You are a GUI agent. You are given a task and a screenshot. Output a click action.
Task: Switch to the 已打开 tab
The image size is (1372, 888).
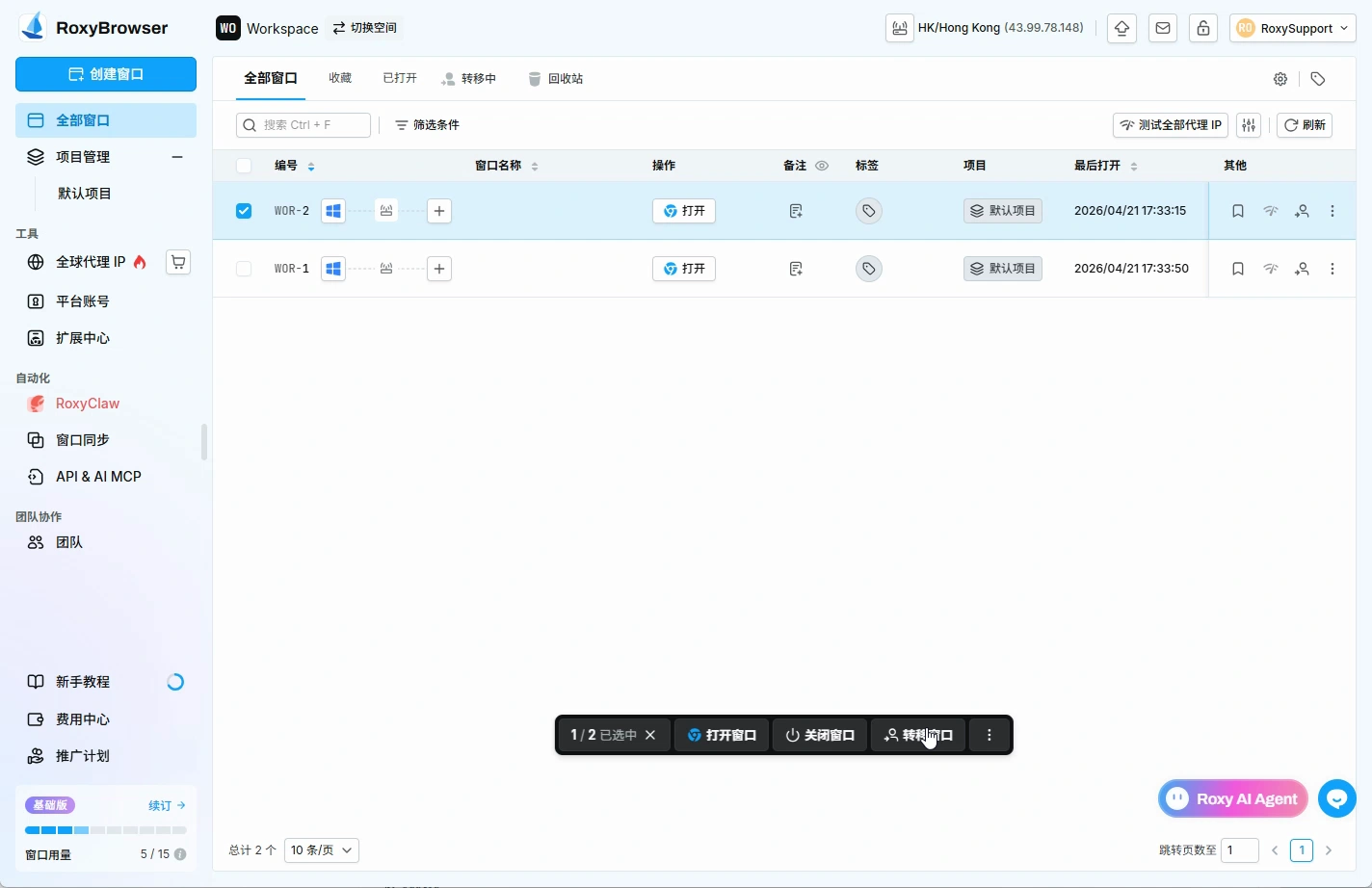click(x=400, y=78)
